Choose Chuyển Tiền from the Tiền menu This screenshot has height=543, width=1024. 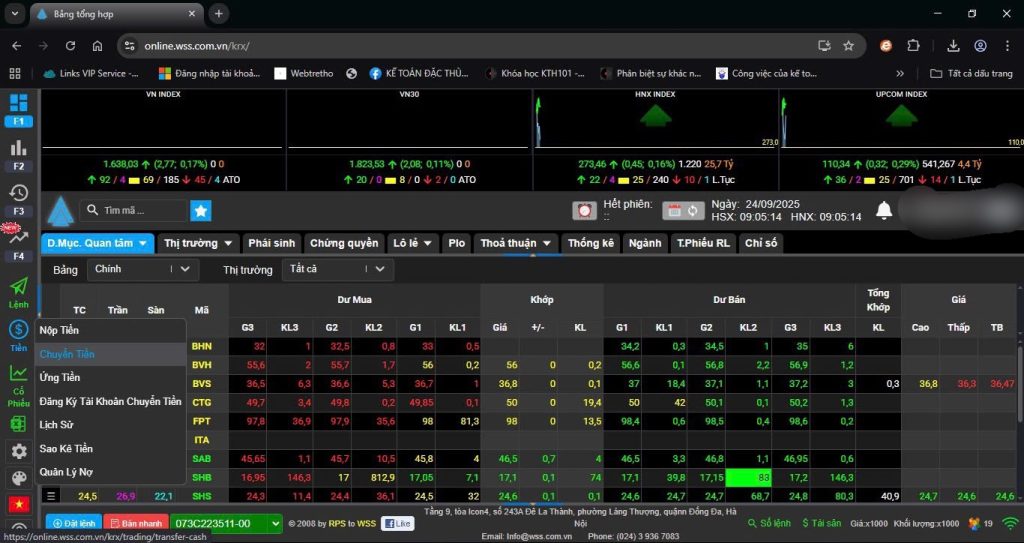tap(67, 354)
